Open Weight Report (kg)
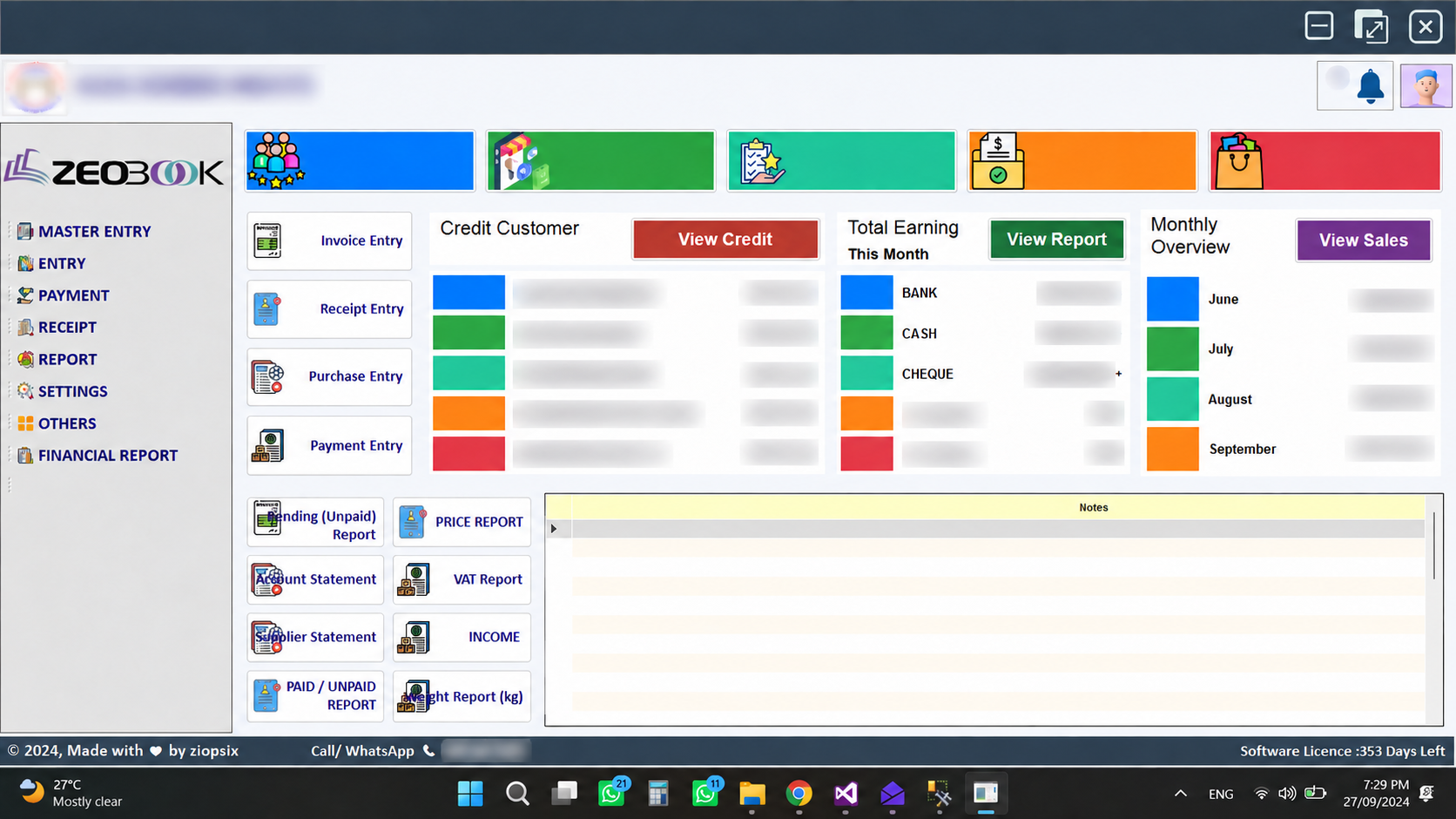The height and width of the screenshot is (819, 1456). (x=462, y=696)
